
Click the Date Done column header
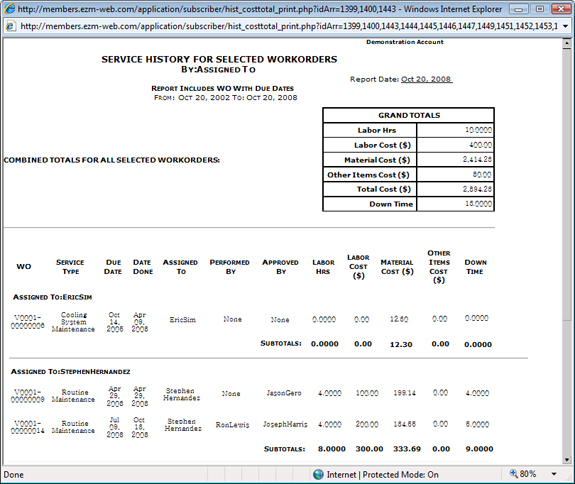(x=143, y=267)
